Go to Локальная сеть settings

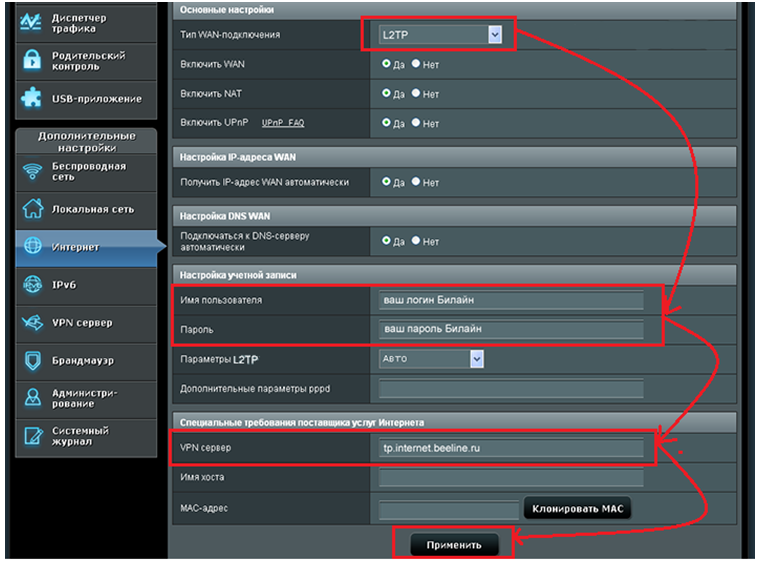click(86, 210)
